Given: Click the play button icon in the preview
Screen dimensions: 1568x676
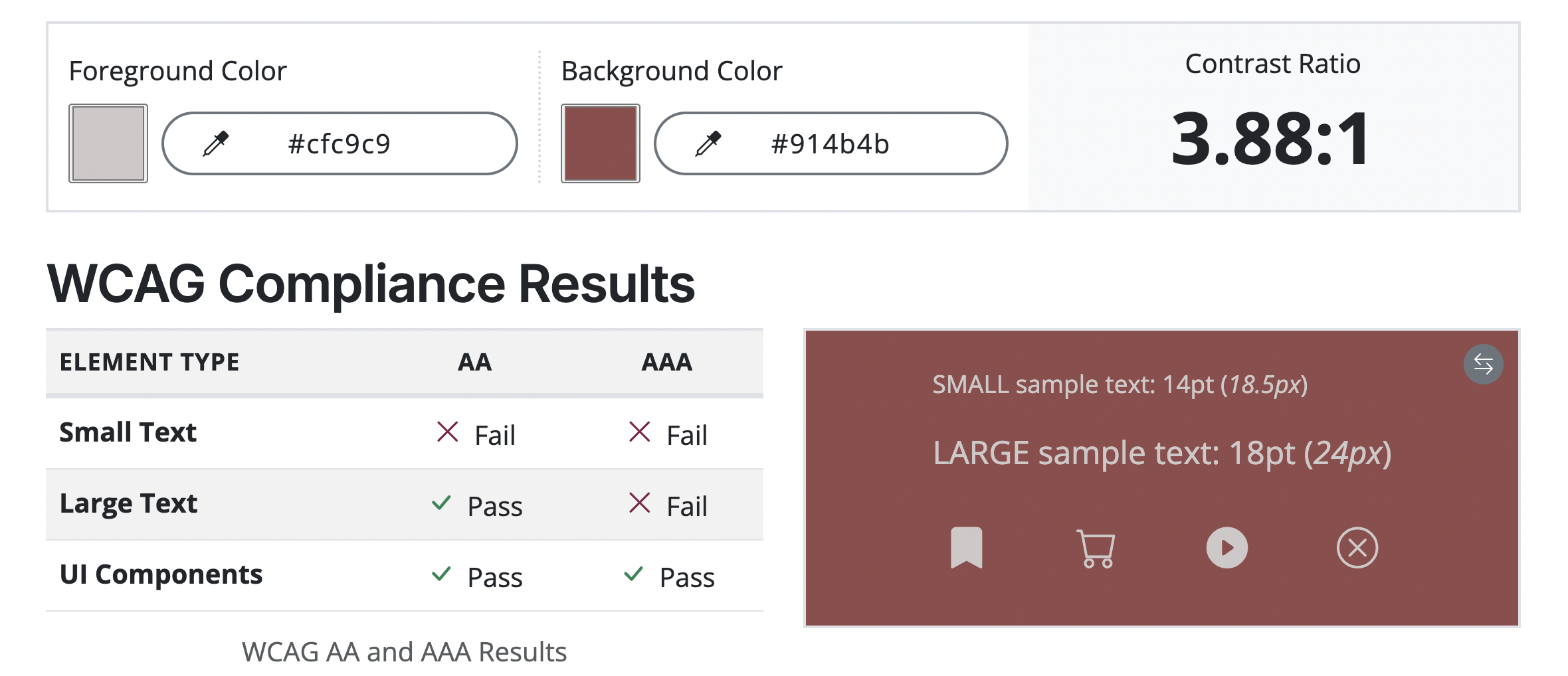Looking at the screenshot, I should point(1226,548).
